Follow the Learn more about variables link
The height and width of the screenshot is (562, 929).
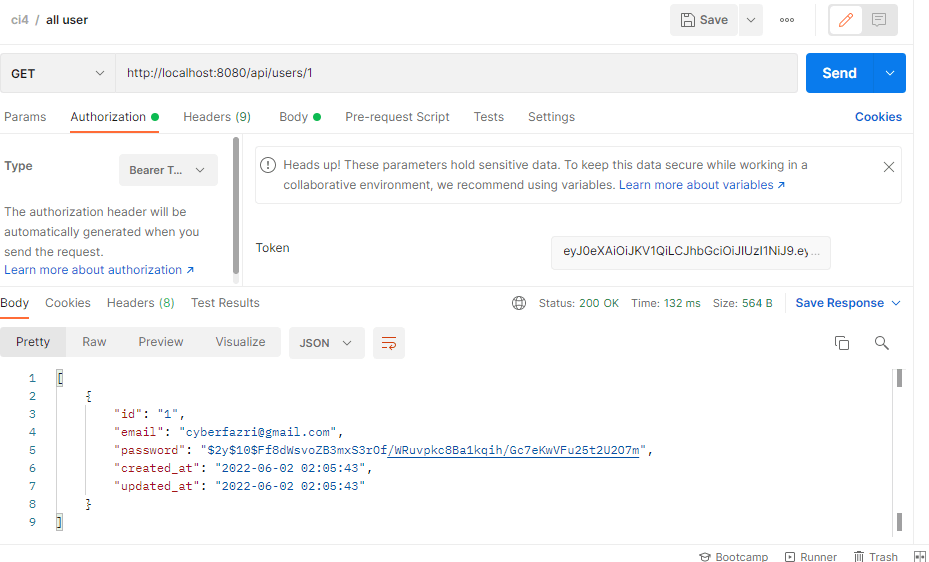coord(702,185)
